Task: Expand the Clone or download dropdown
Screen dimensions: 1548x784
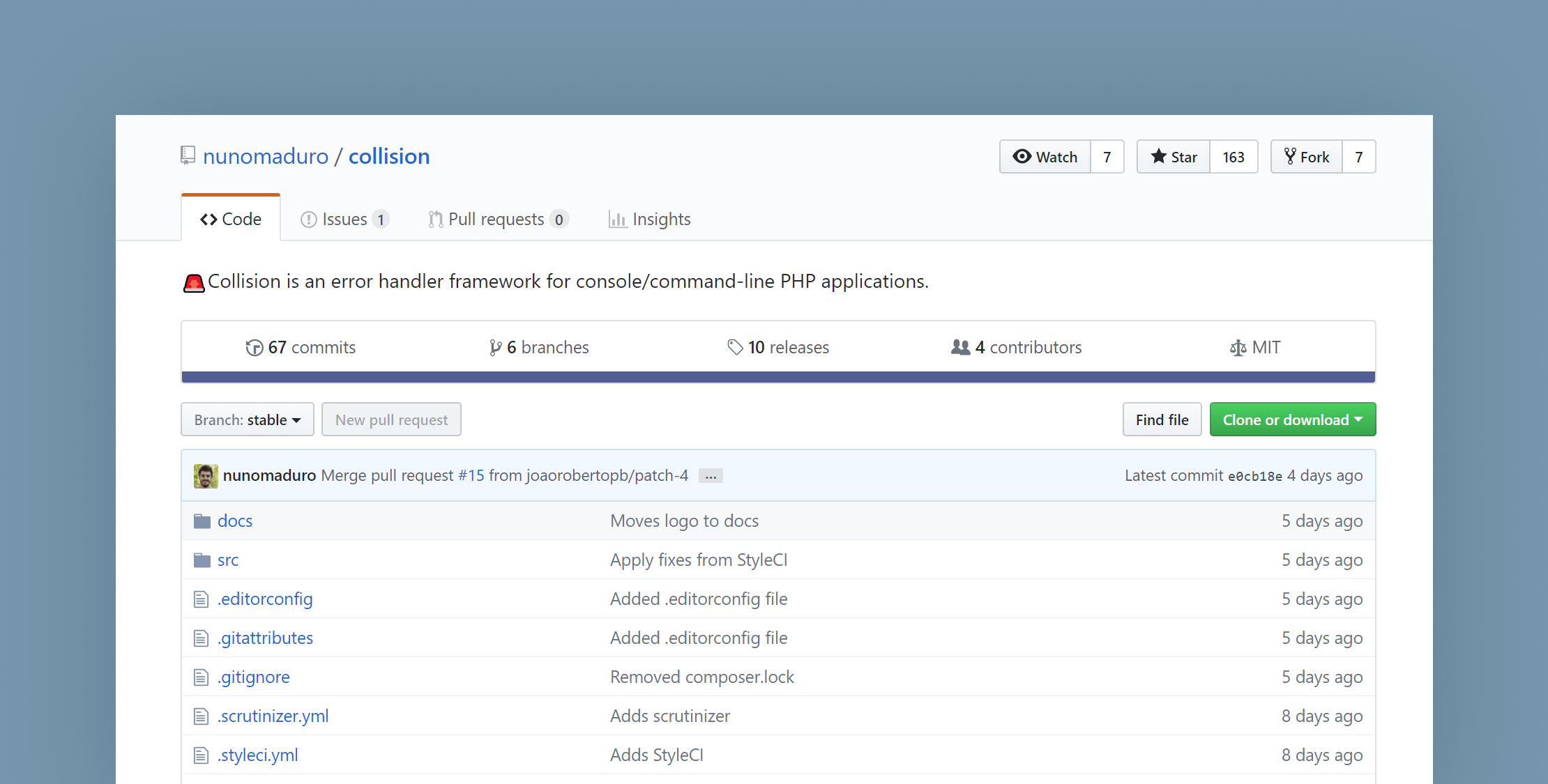Action: 1290,419
